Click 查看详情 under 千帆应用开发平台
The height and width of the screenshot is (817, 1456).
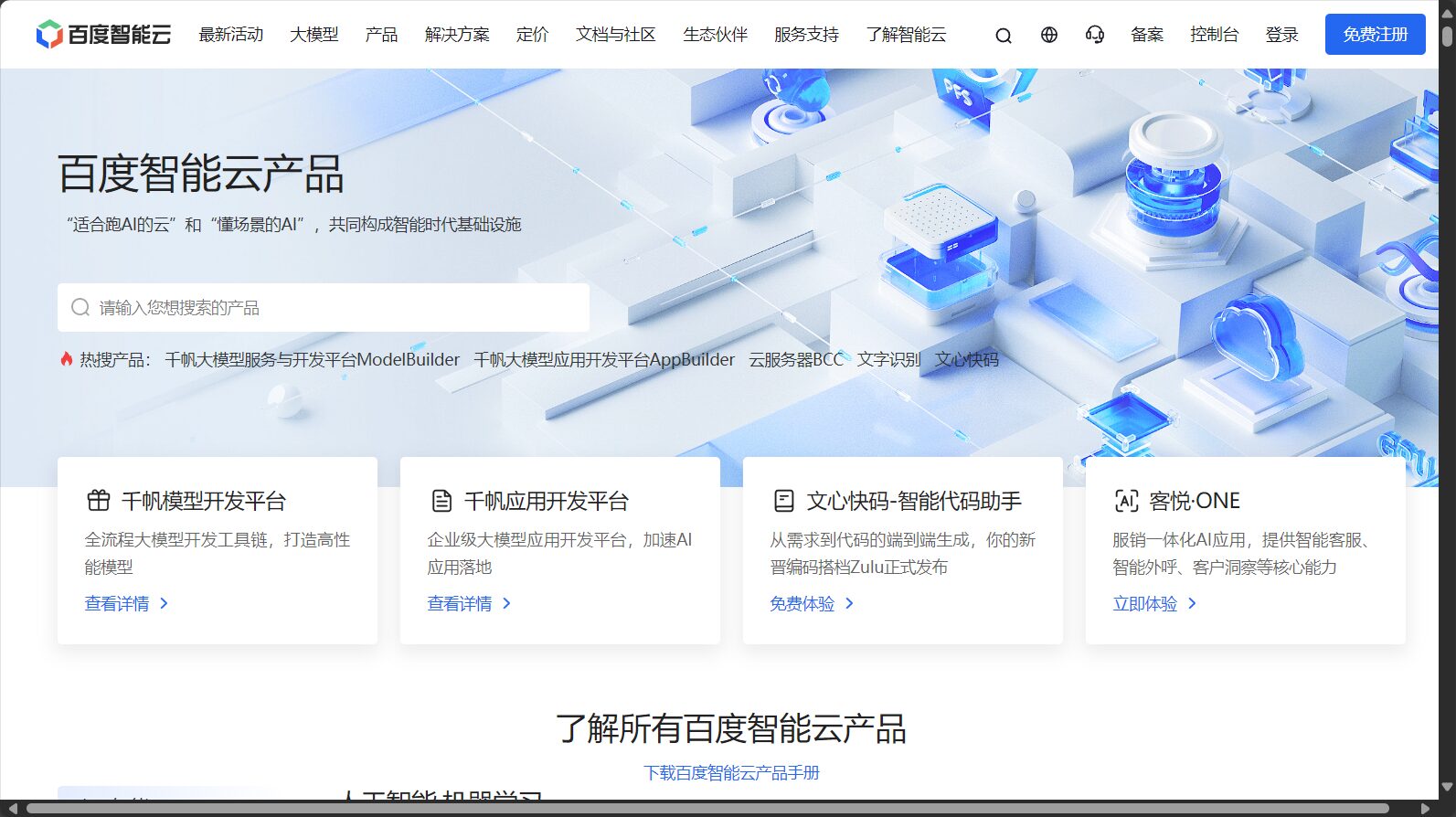pos(469,603)
